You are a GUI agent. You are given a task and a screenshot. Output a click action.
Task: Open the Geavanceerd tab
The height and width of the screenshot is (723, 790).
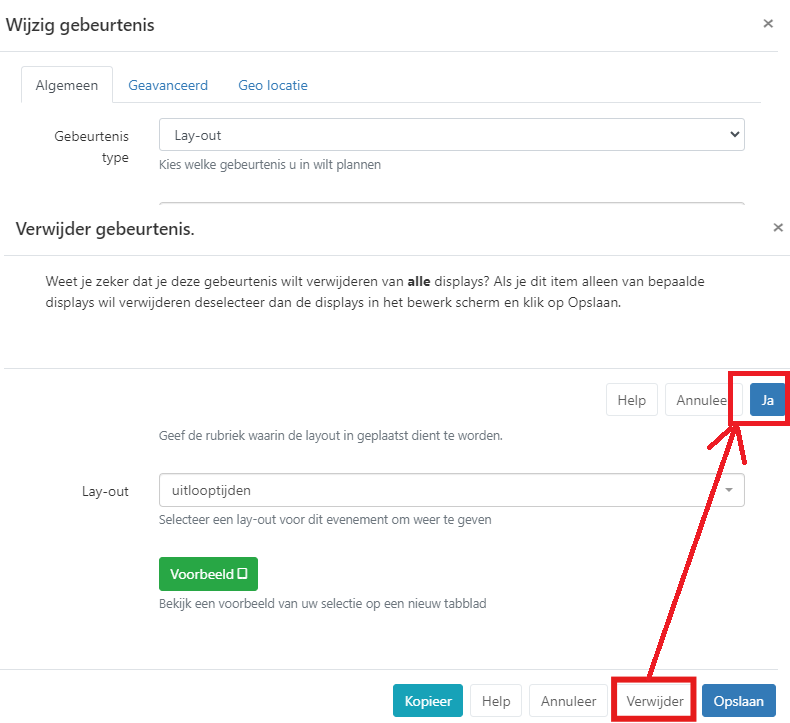point(168,85)
